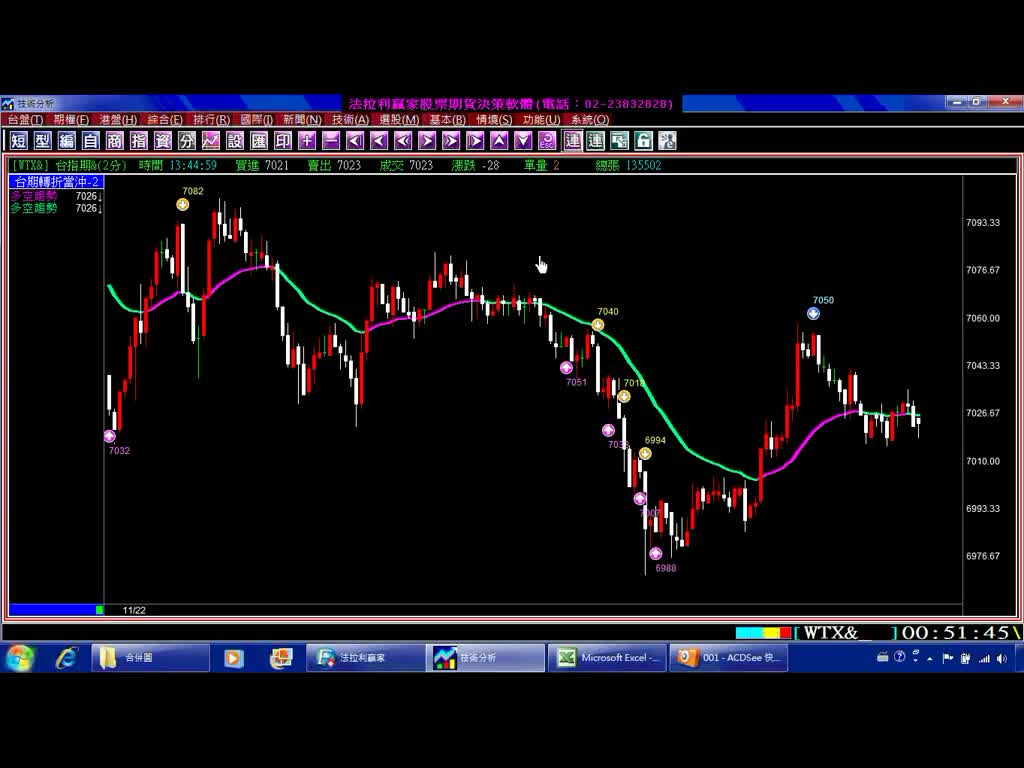Click the 6994 sell signal marker
Screen dimensions: 1024x768
(645, 453)
